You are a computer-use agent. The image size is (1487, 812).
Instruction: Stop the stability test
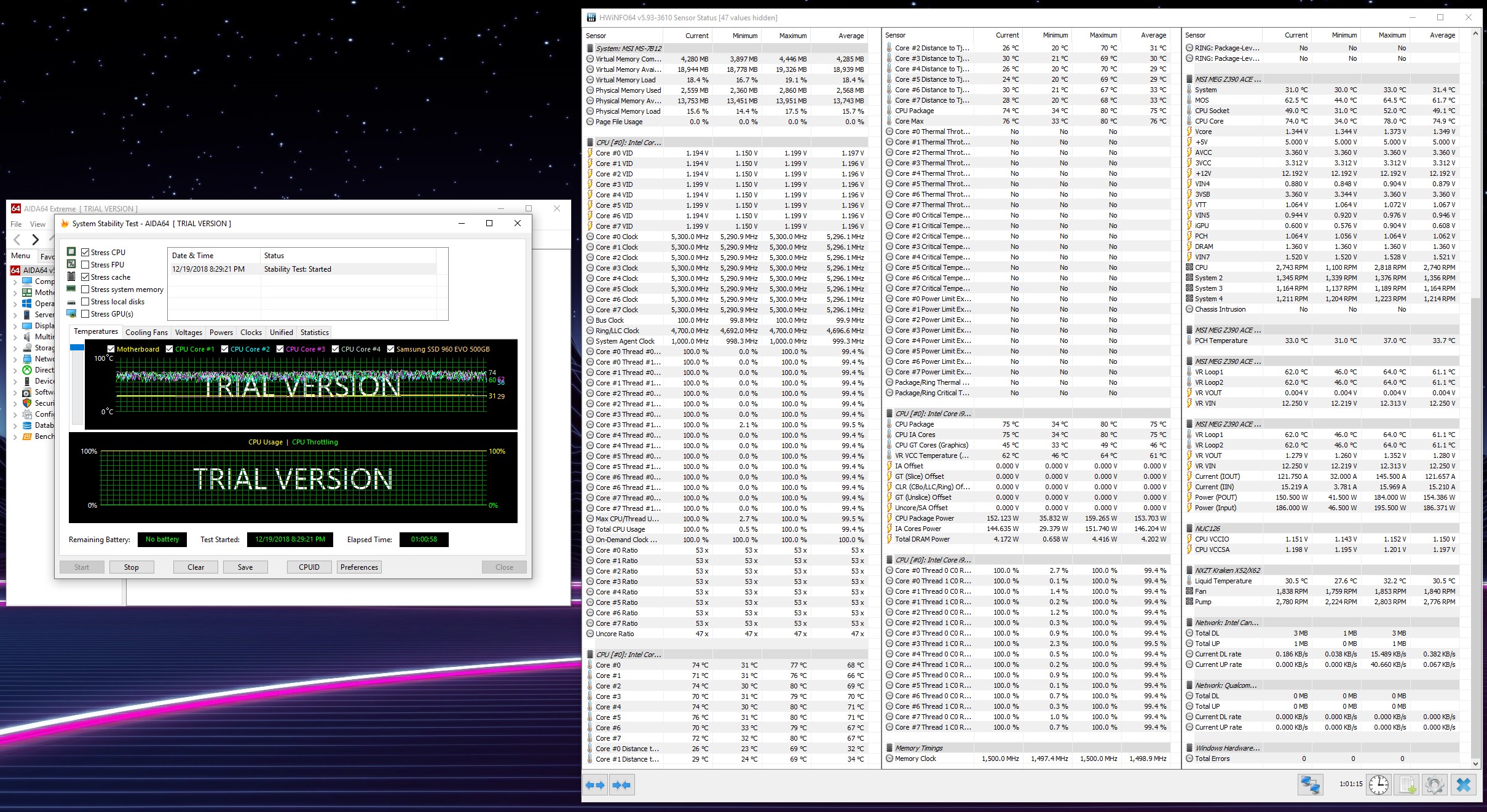pos(132,567)
